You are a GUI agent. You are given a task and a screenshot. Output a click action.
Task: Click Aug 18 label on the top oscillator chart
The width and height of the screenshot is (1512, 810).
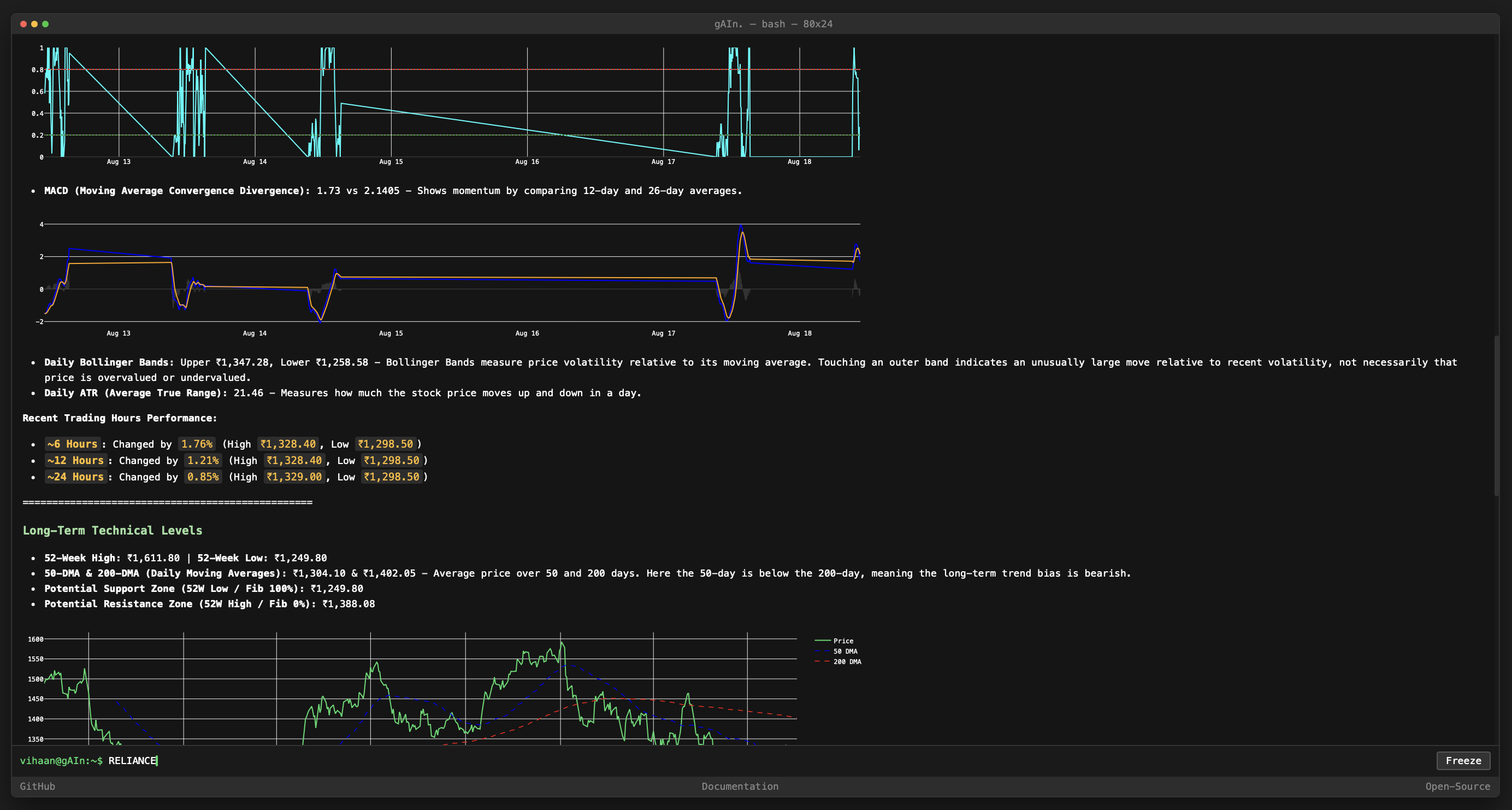(x=800, y=162)
